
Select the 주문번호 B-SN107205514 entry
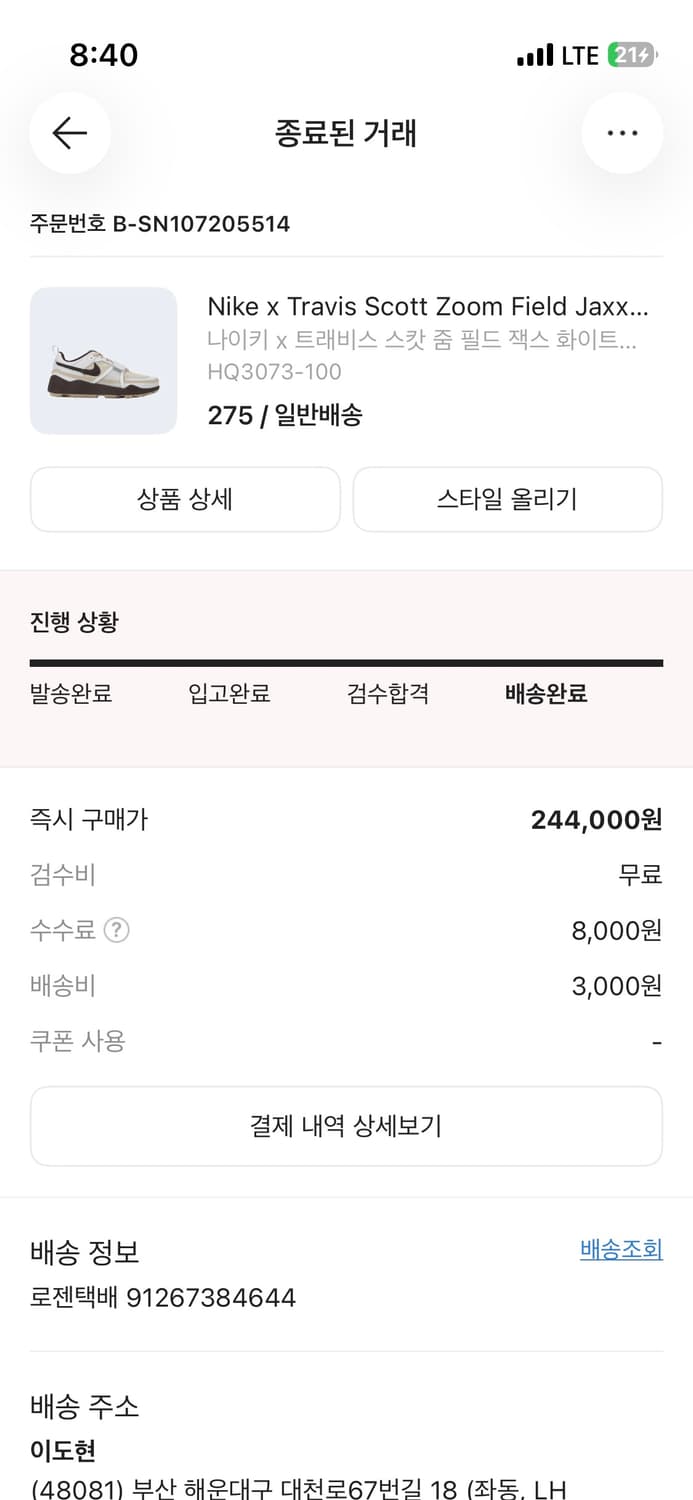click(160, 224)
